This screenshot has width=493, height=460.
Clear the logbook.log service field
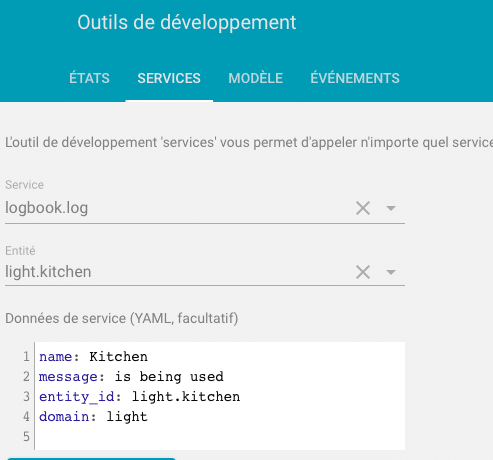363,208
